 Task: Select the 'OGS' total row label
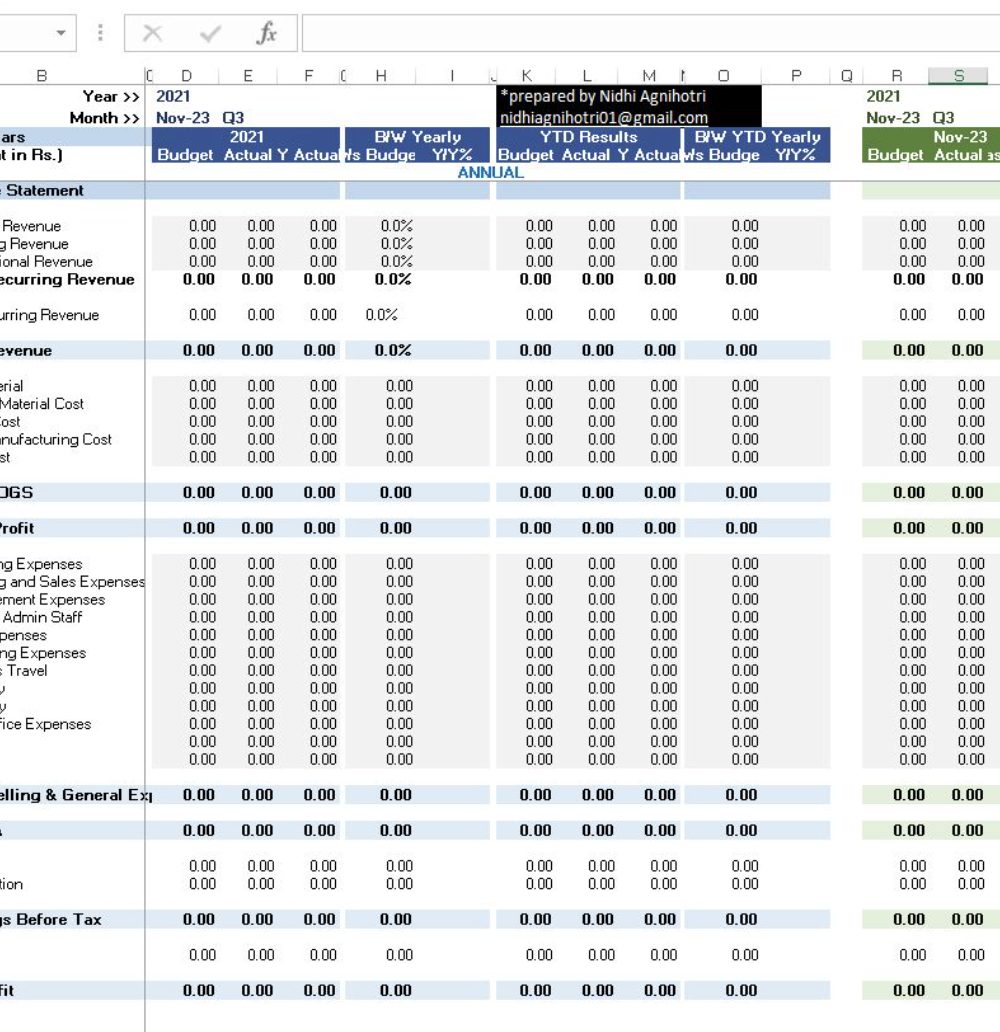coord(16,492)
